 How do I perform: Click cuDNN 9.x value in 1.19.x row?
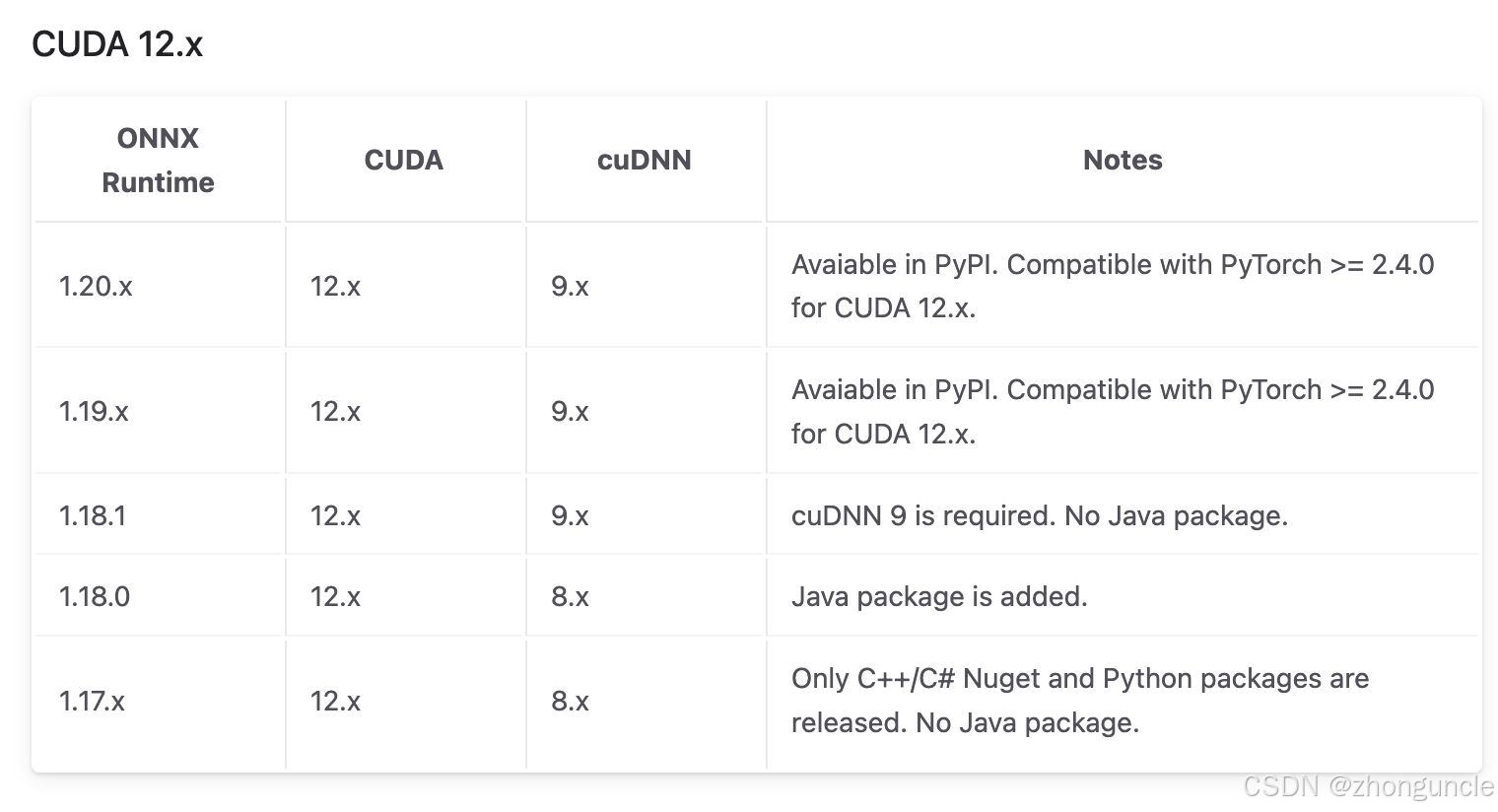570,411
